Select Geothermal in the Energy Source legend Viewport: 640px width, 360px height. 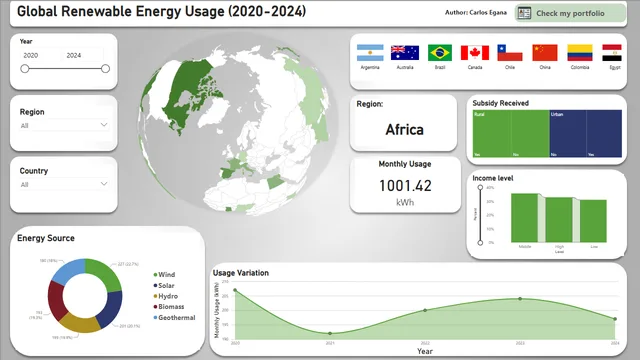174,318
